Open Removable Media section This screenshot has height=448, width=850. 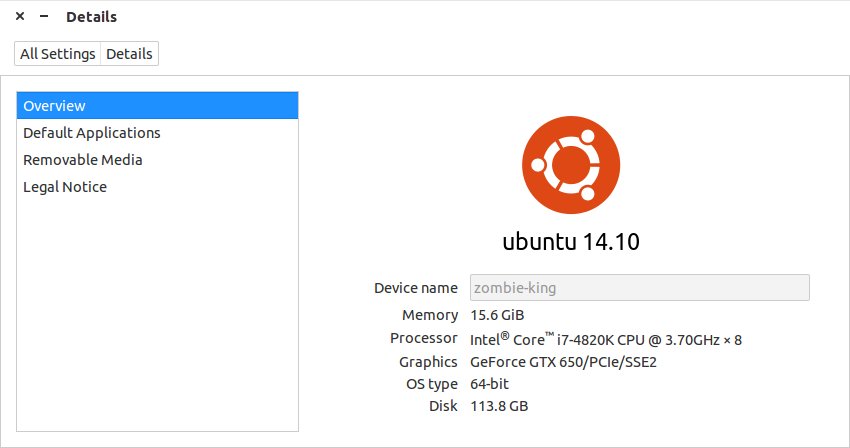click(x=157, y=160)
